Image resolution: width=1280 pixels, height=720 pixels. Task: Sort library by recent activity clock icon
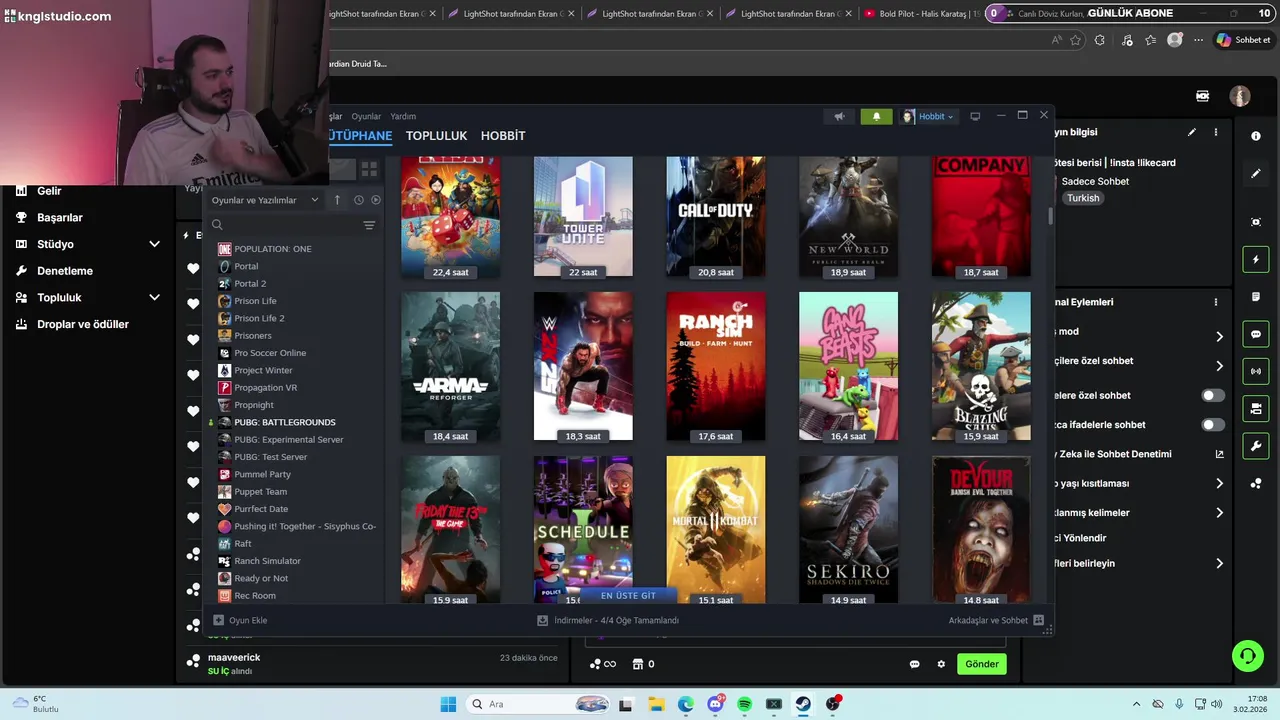359,200
